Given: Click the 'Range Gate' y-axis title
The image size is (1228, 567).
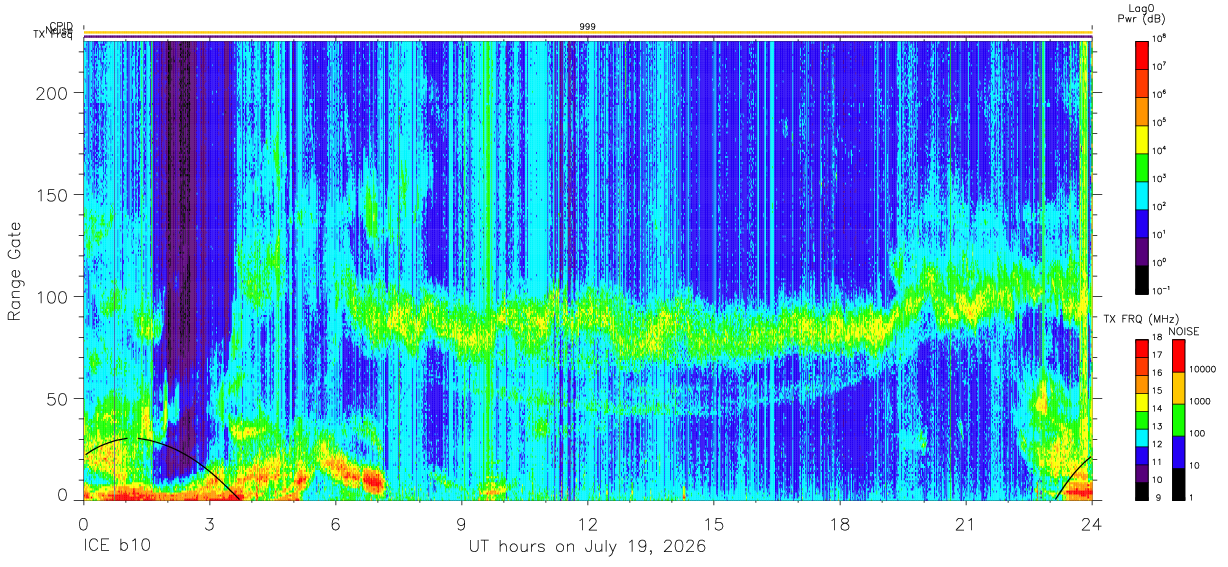Looking at the screenshot, I should pos(15,272).
